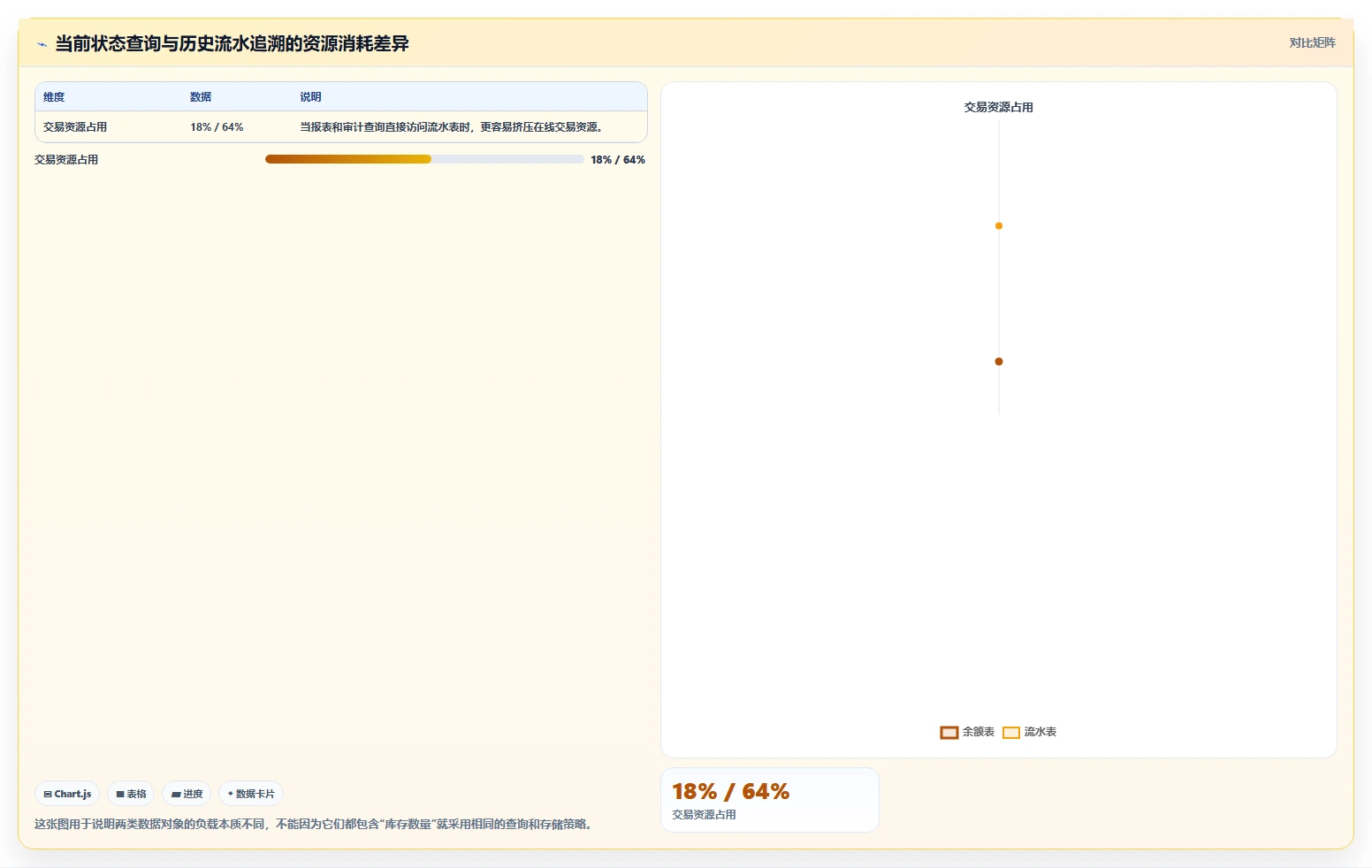Click the 对比矩阵 label in header

pos(1312,42)
